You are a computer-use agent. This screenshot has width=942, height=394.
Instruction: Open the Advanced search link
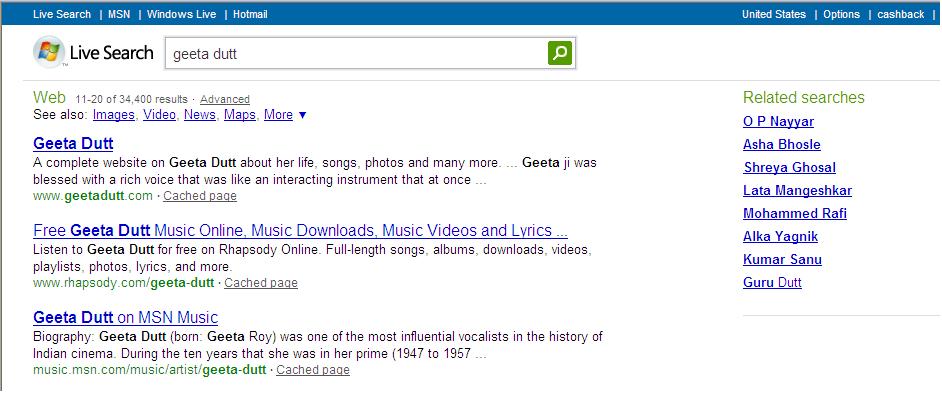(225, 99)
